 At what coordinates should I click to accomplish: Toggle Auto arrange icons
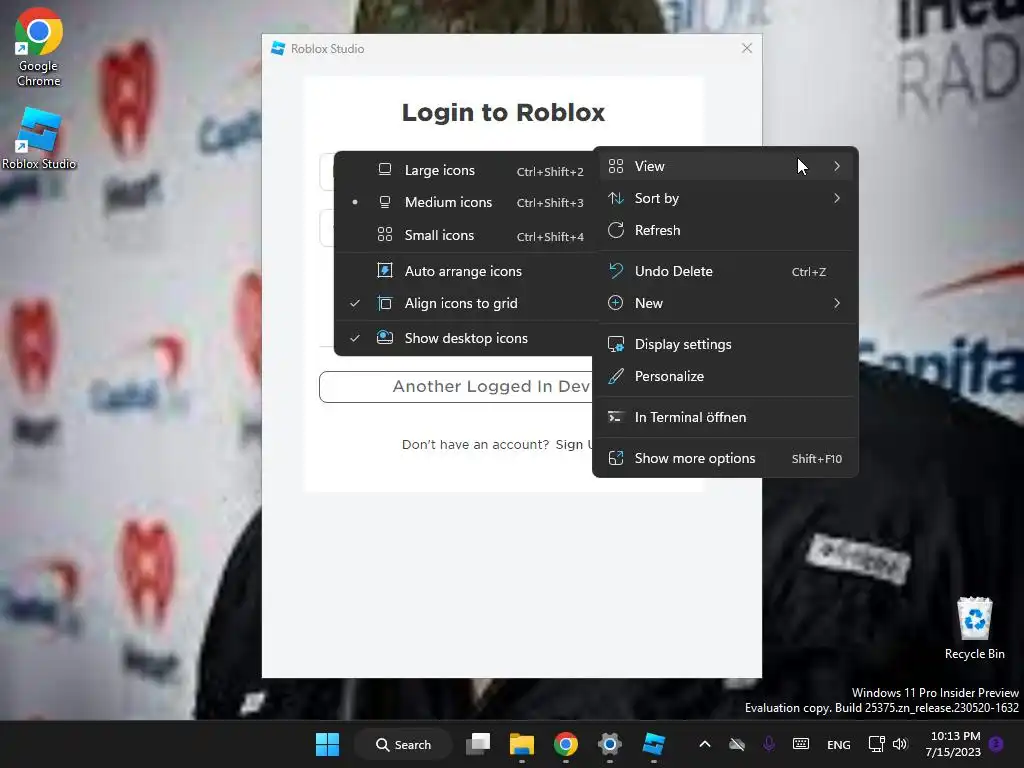pyautogui.click(x=468, y=271)
